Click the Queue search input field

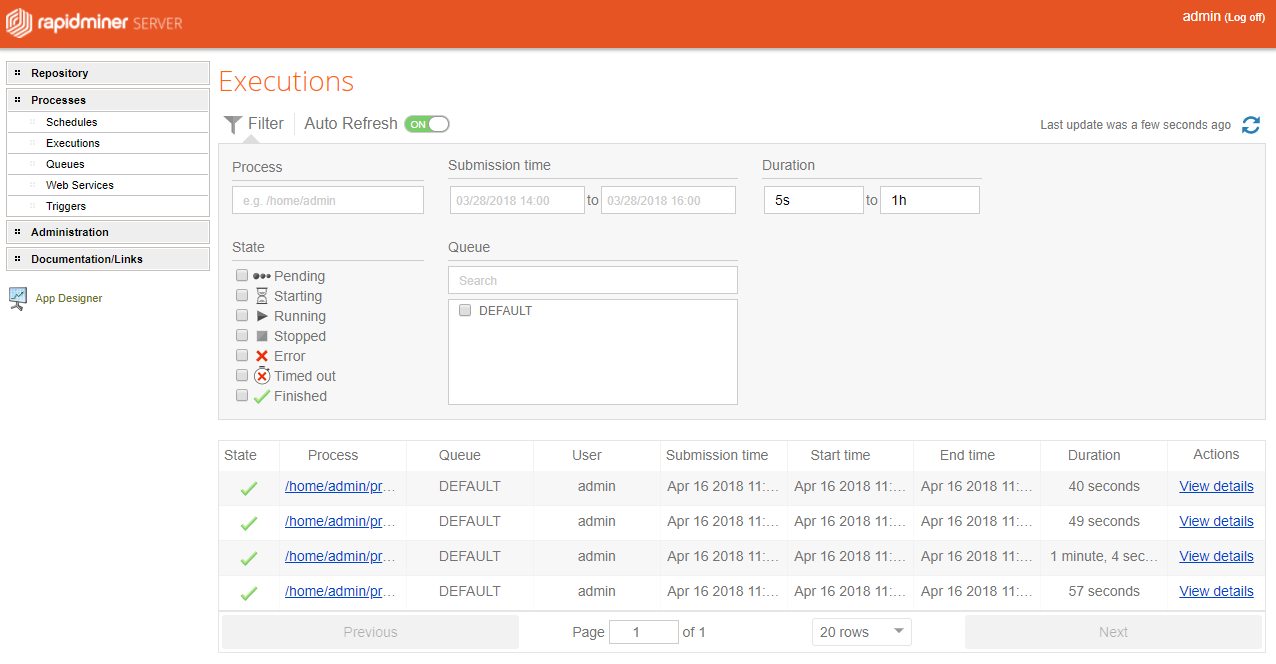(x=592, y=279)
